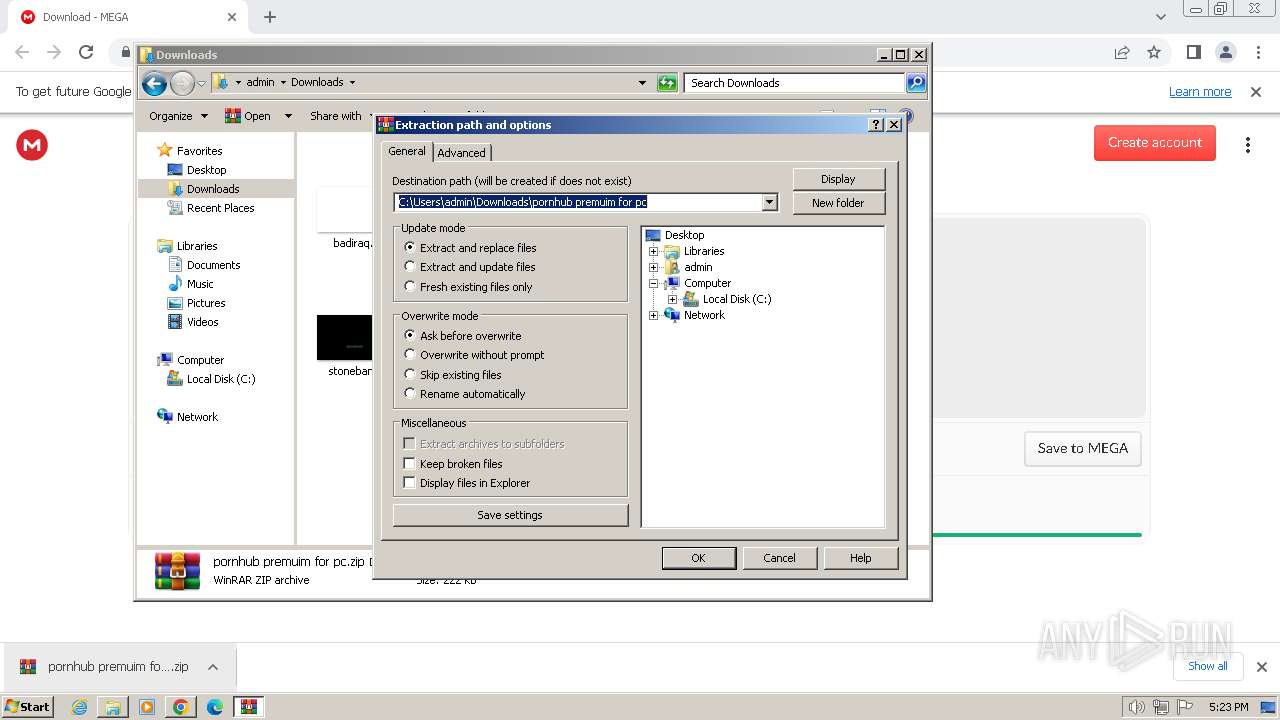1280x720 pixels.
Task: Select Downloads in the navigation pane
Action: 213,189
